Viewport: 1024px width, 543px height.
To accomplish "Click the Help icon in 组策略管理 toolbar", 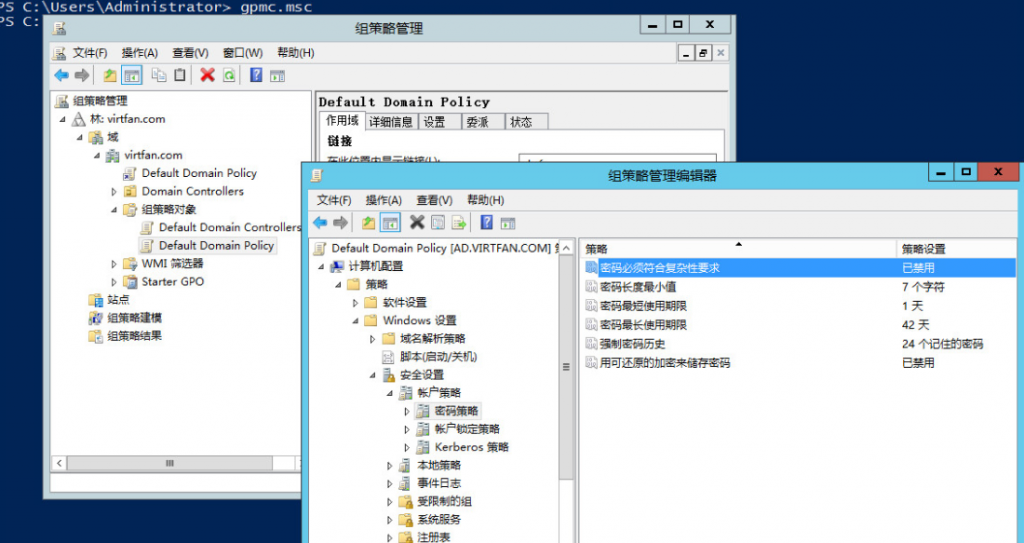I will [x=256, y=76].
